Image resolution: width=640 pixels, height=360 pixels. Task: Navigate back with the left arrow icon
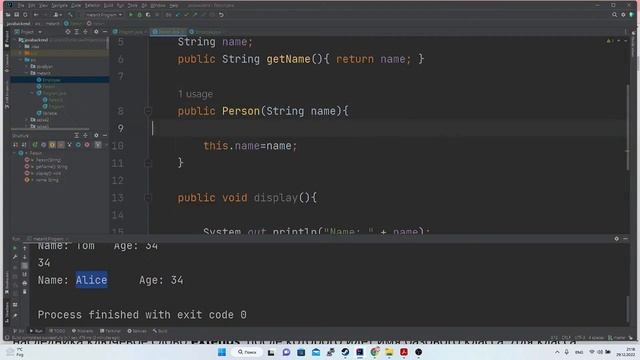pos(36,15)
